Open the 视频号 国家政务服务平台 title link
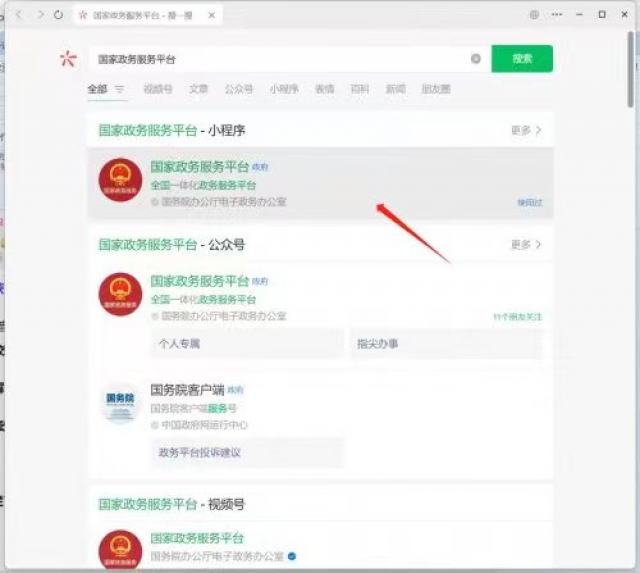Screen dimensions: 640x573 pos(197,538)
